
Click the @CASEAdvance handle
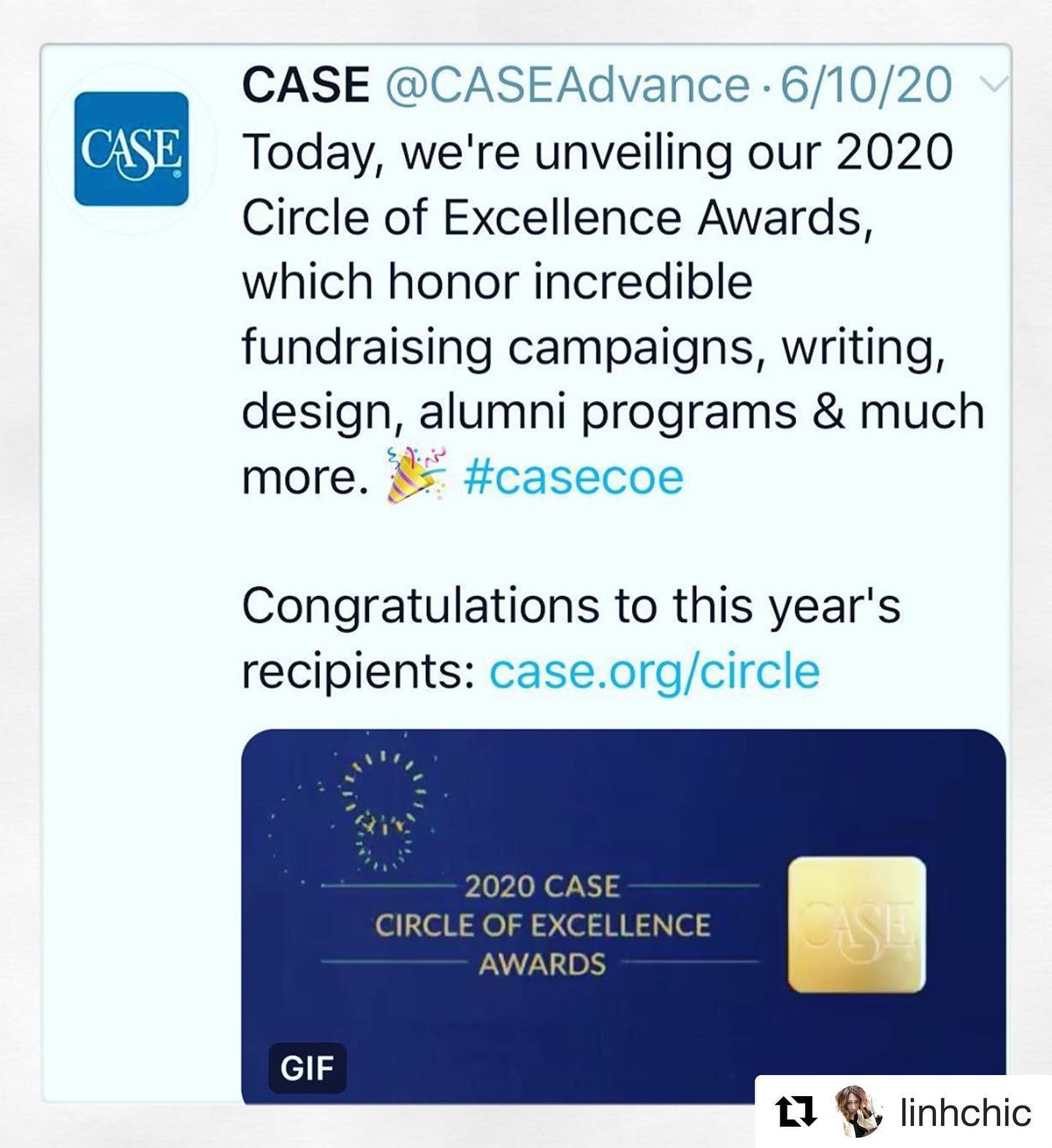point(566,85)
